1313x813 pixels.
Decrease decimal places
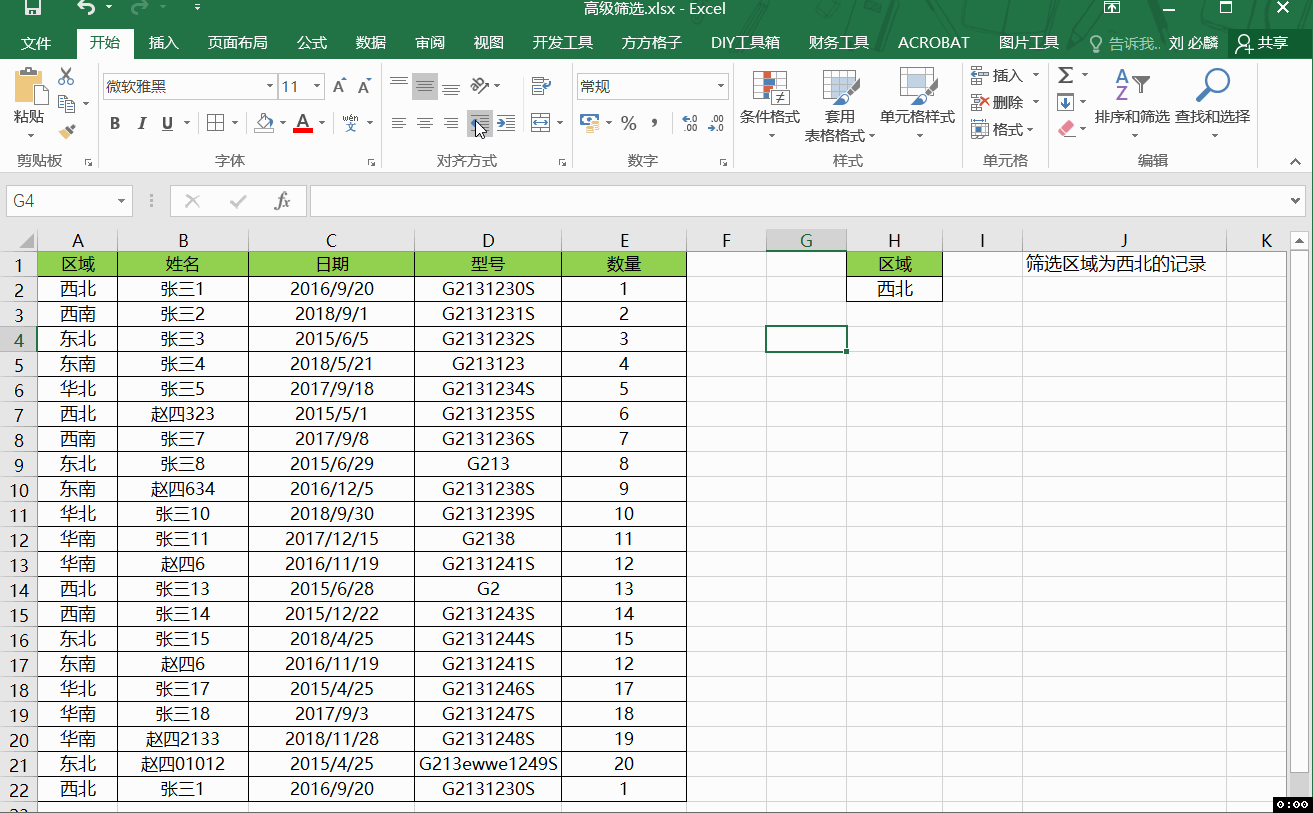(716, 123)
